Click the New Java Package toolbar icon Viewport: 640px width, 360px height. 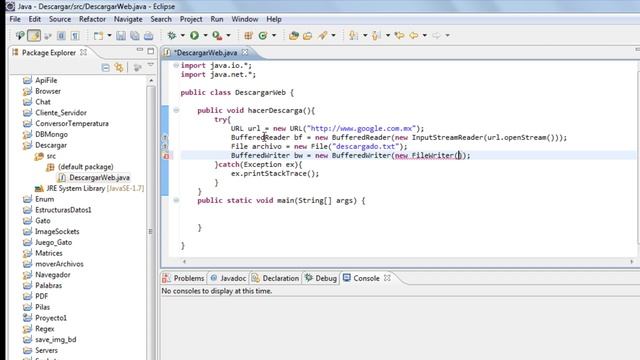click(248, 36)
